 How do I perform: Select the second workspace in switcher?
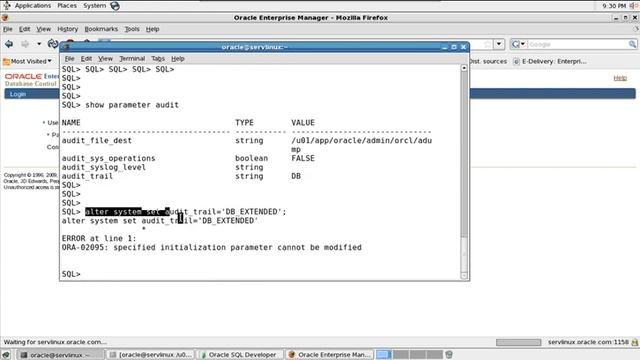click(x=401, y=355)
